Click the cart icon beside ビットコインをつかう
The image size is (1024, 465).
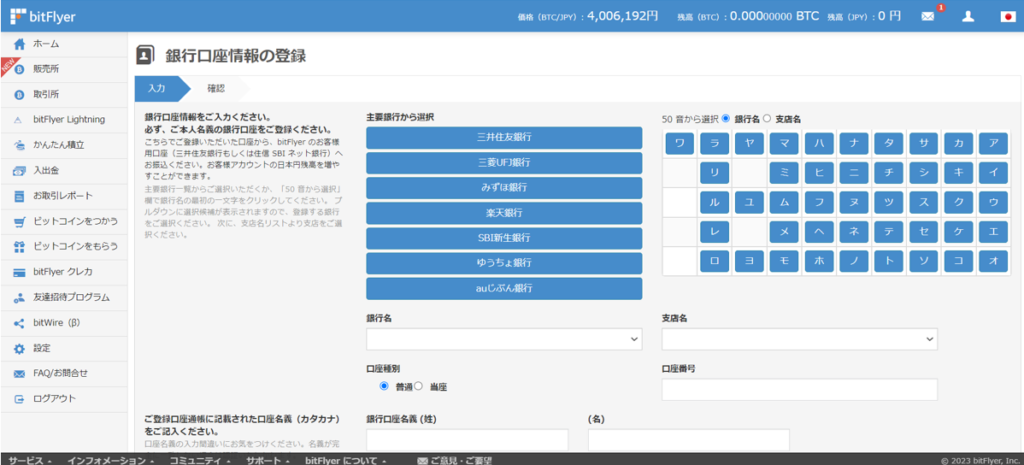pos(20,221)
